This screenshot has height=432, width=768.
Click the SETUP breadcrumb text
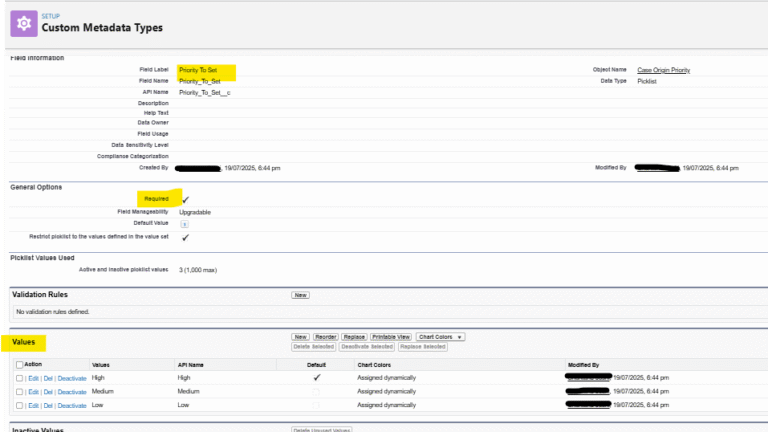(50, 16)
